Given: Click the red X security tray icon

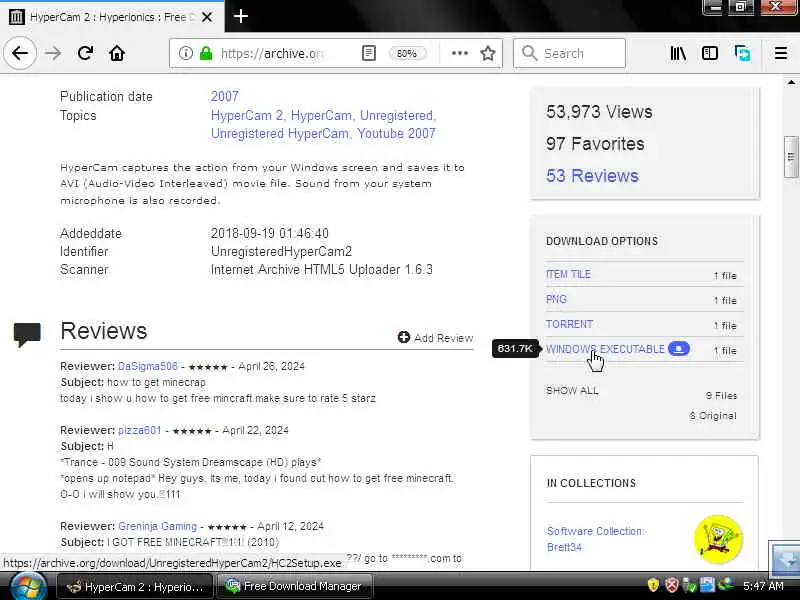Looking at the screenshot, I should click(671, 585).
